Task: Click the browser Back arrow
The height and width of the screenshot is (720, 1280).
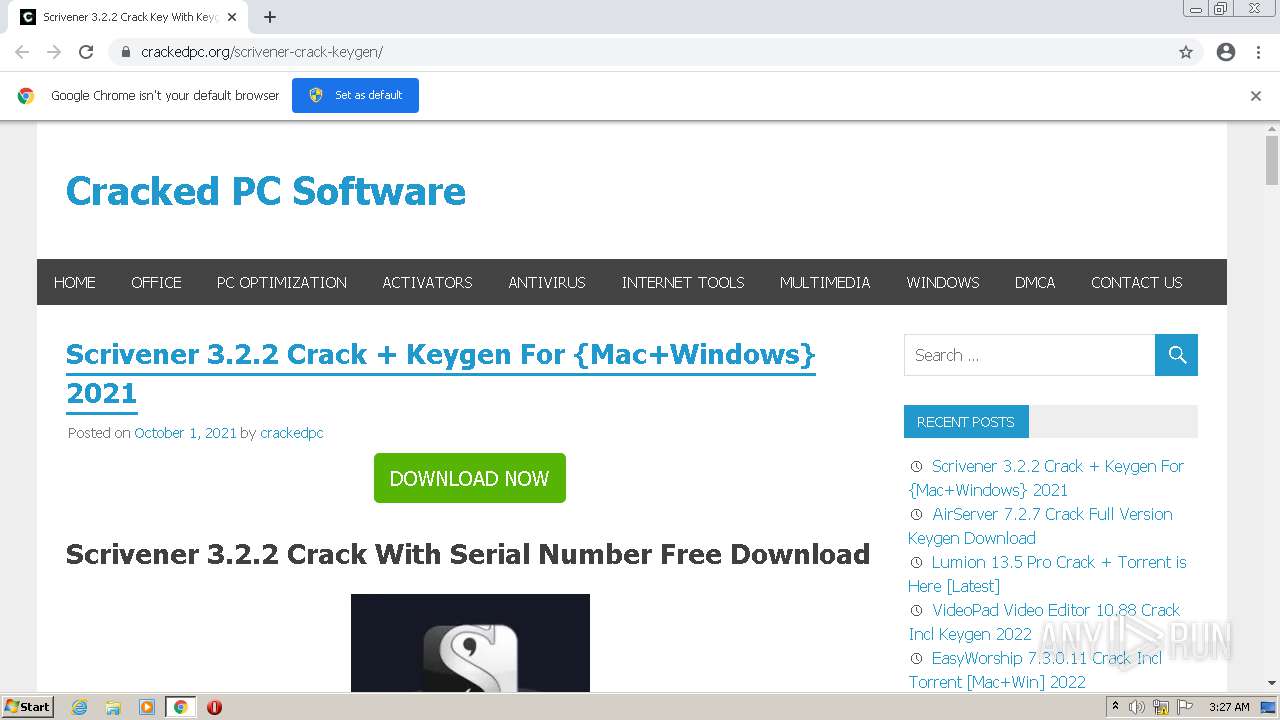Action: pos(22,52)
